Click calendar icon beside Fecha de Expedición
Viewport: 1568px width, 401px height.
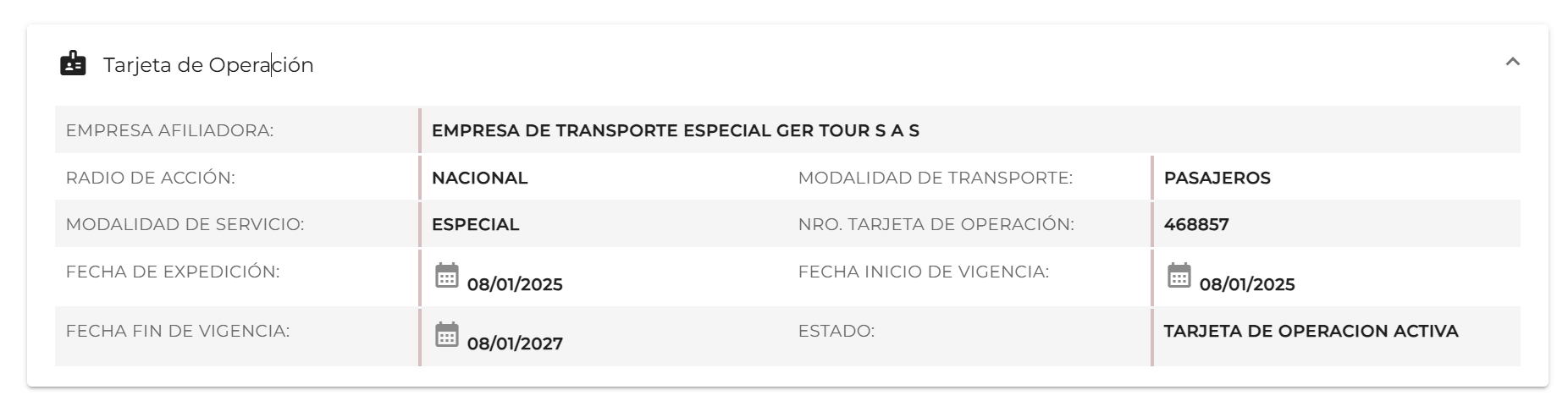pos(447,276)
